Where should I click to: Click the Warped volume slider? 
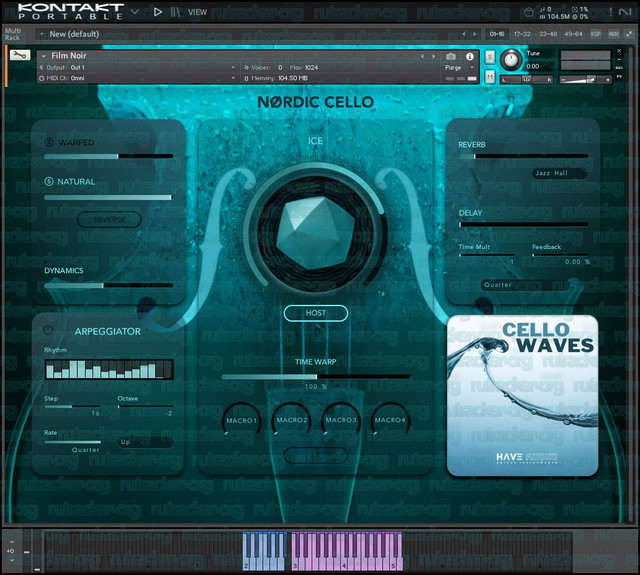108,156
